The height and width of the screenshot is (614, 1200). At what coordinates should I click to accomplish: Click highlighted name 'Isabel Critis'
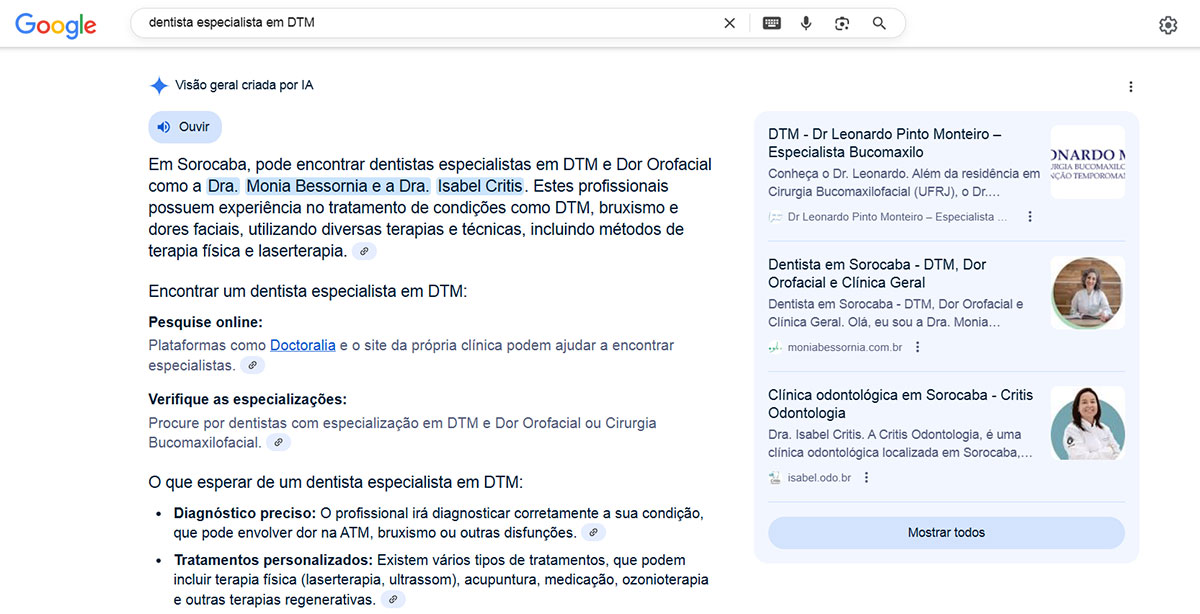pyautogui.click(x=480, y=186)
